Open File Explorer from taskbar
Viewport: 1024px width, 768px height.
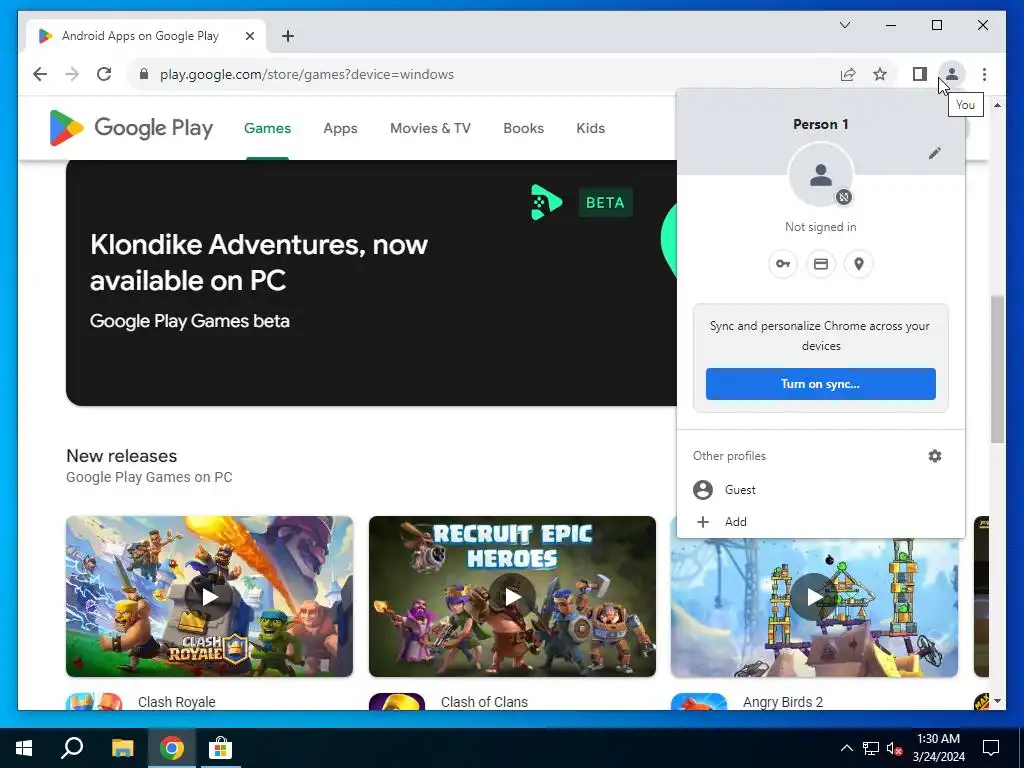coord(122,748)
